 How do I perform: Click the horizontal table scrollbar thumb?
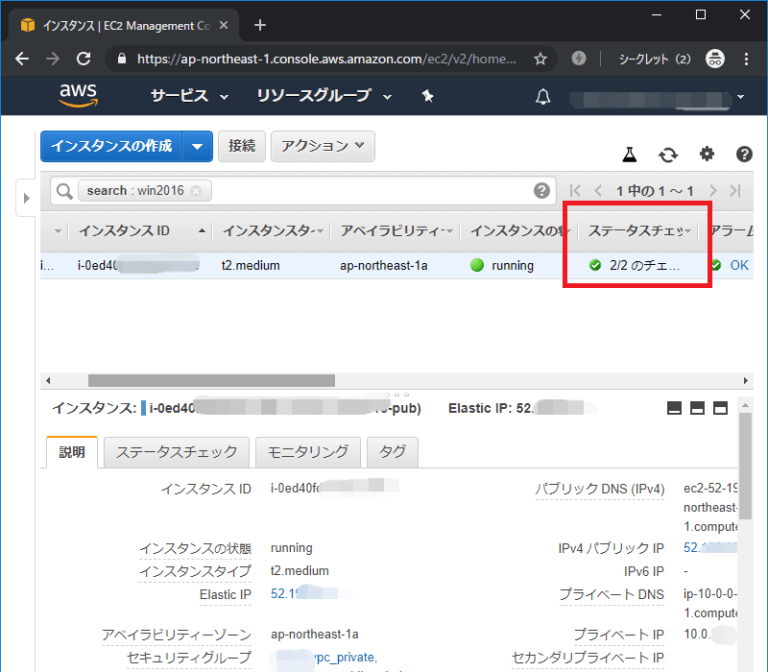(x=211, y=381)
